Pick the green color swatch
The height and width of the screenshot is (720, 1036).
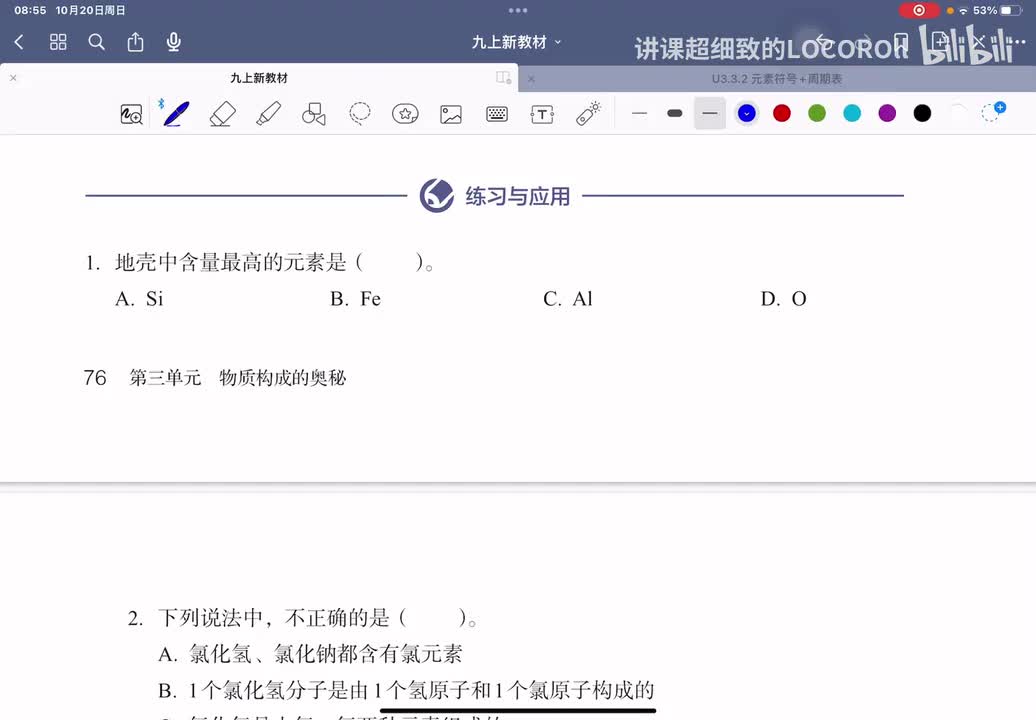point(817,114)
